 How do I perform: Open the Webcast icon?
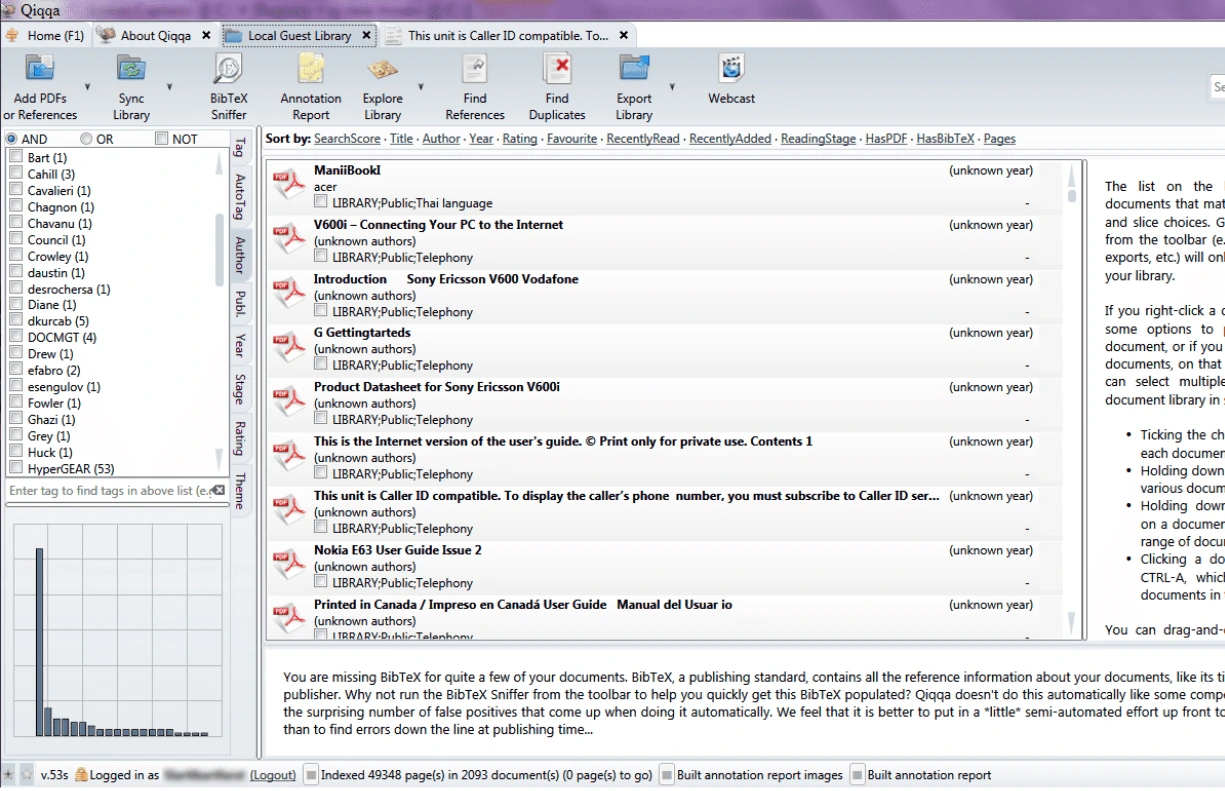(x=731, y=70)
